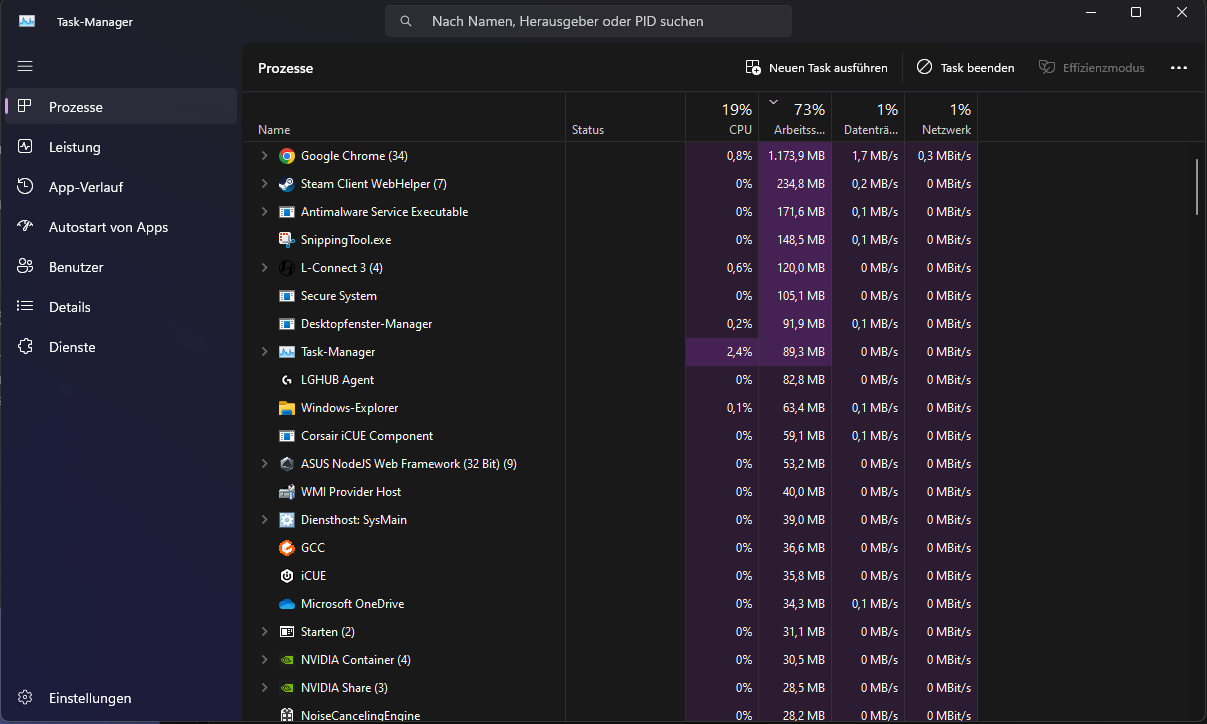Screen dimensions: 1207x724
Task: Sort by the Arbeitsspeicher column header
Action: [x=795, y=117]
